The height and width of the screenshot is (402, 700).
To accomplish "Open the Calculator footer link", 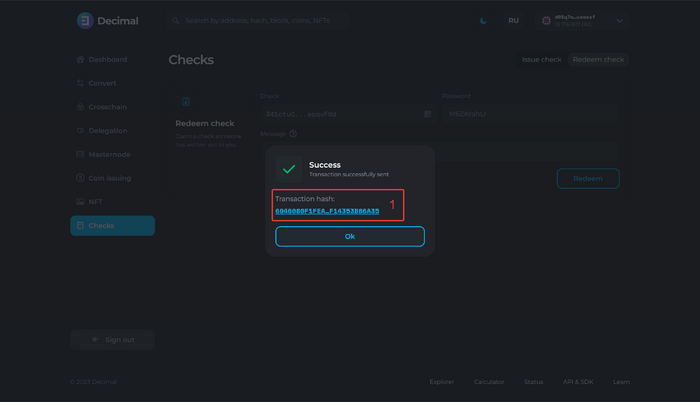I will [x=489, y=382].
